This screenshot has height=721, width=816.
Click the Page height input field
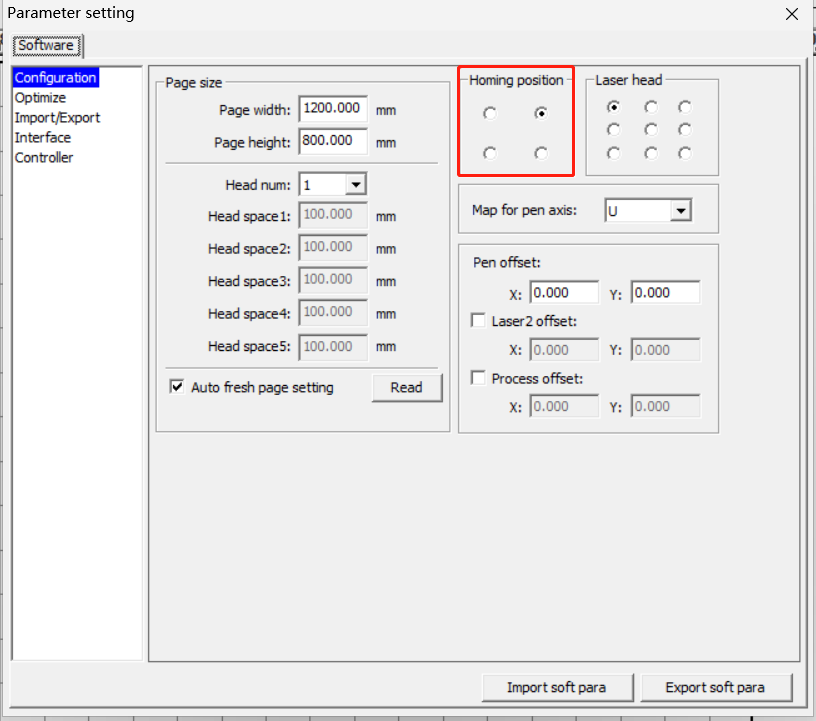[333, 141]
